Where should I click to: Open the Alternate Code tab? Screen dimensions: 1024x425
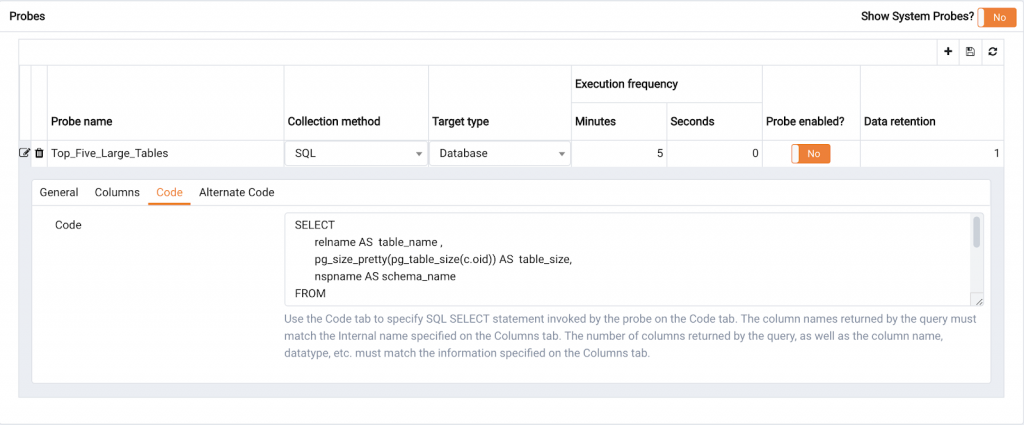(x=237, y=192)
